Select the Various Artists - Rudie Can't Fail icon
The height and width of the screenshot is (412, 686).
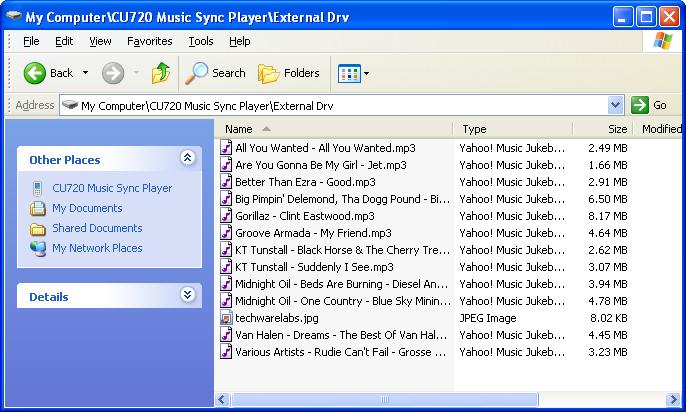(x=226, y=352)
